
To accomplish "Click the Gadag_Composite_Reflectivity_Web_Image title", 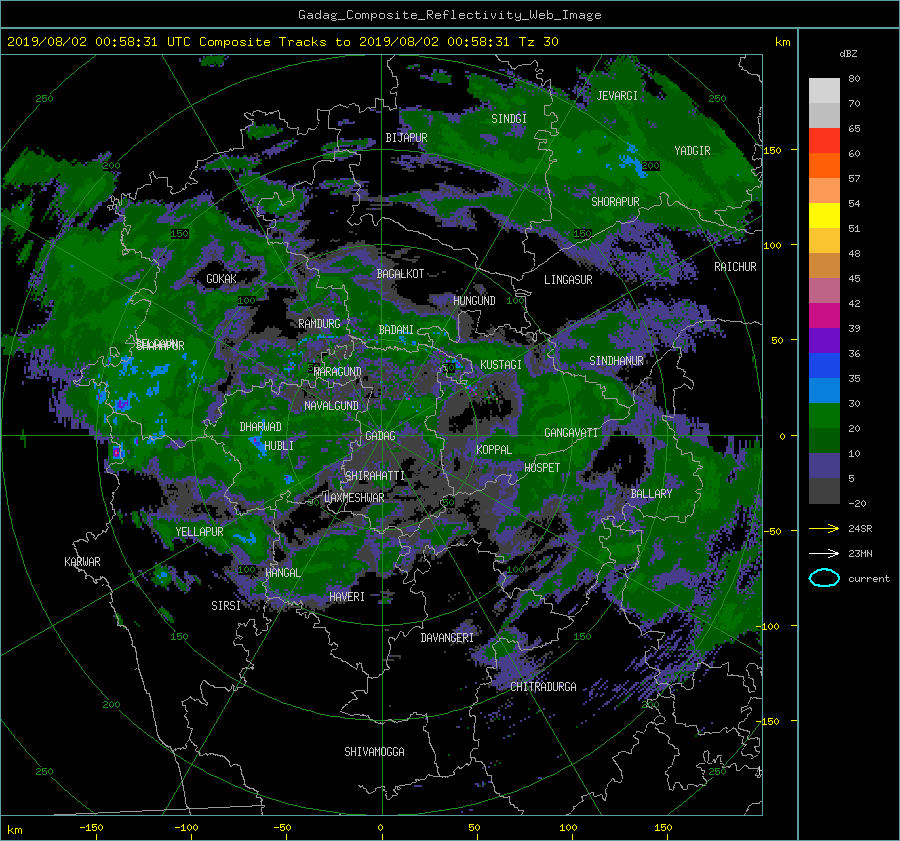I will tap(449, 15).
